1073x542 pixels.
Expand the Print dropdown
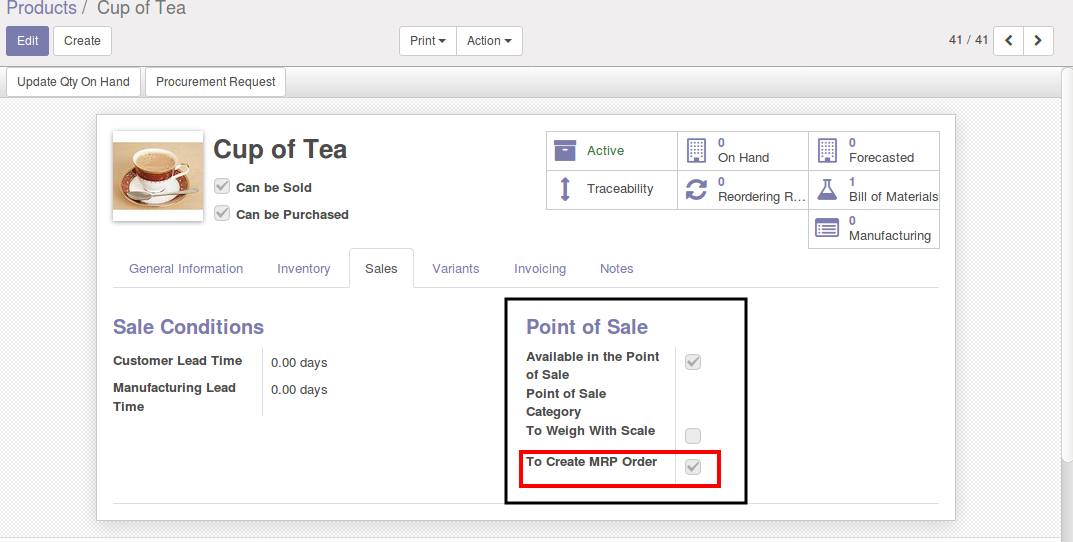coord(428,41)
